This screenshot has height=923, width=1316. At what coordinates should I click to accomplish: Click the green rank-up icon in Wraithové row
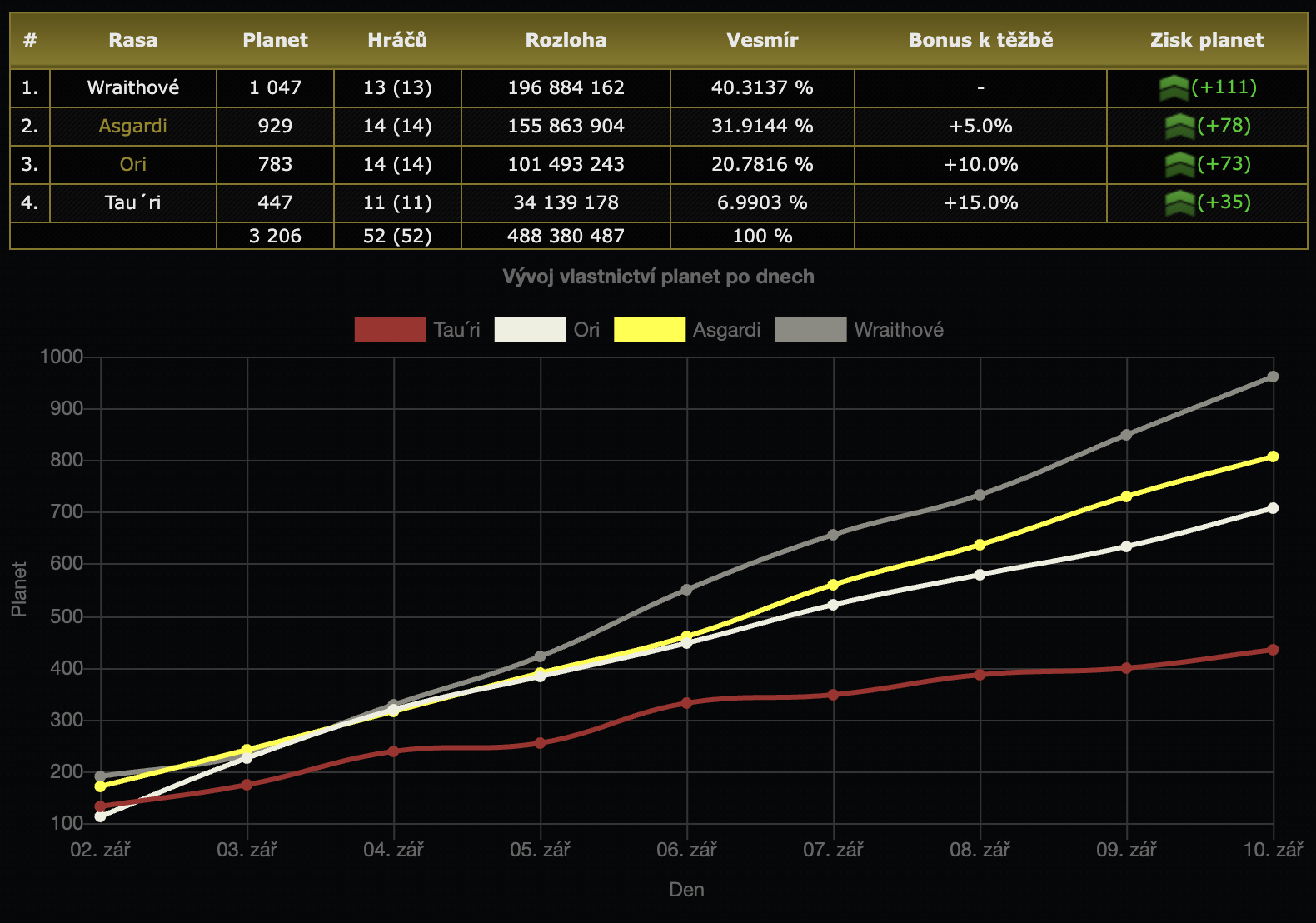click(x=1174, y=87)
